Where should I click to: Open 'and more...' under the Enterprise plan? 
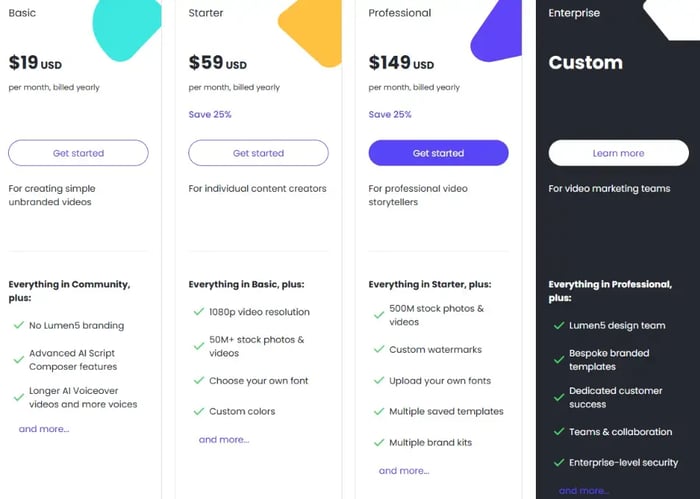click(x=581, y=491)
